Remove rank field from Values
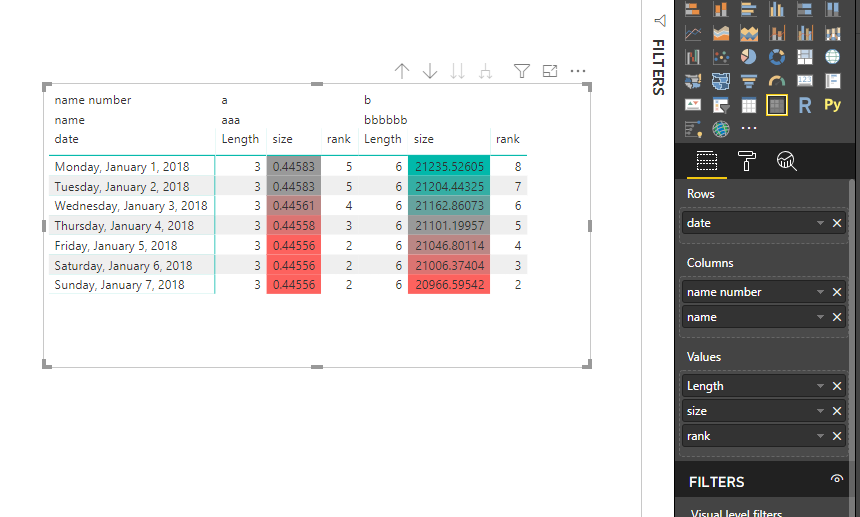The width and height of the screenshot is (860, 517). point(837,436)
